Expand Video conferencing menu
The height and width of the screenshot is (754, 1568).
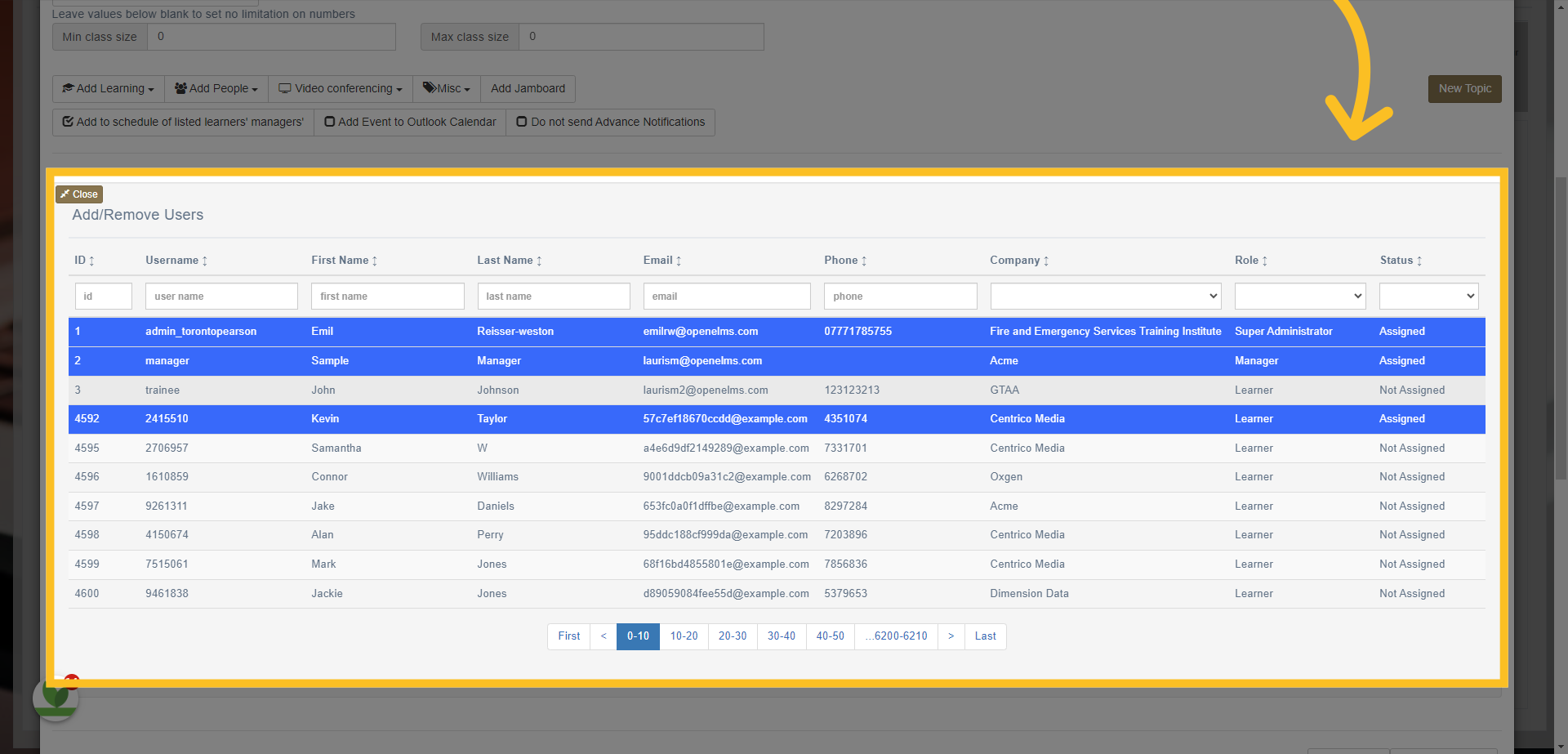(x=341, y=88)
